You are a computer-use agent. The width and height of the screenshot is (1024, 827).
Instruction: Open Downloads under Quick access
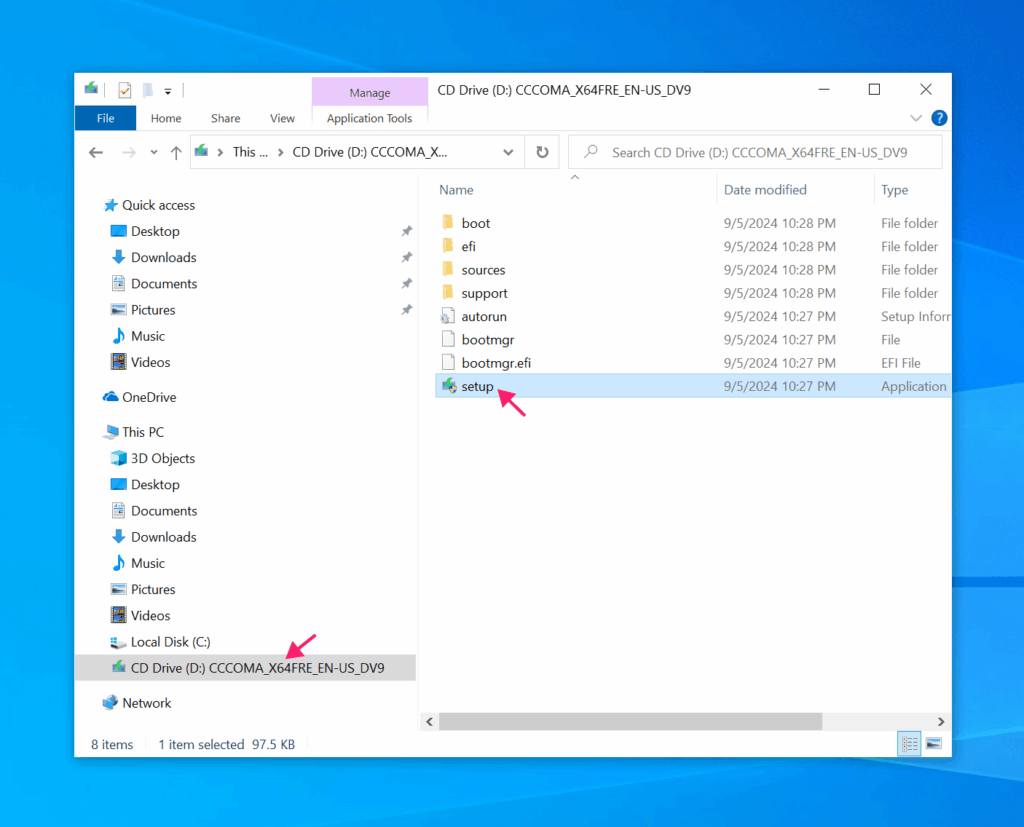click(163, 257)
